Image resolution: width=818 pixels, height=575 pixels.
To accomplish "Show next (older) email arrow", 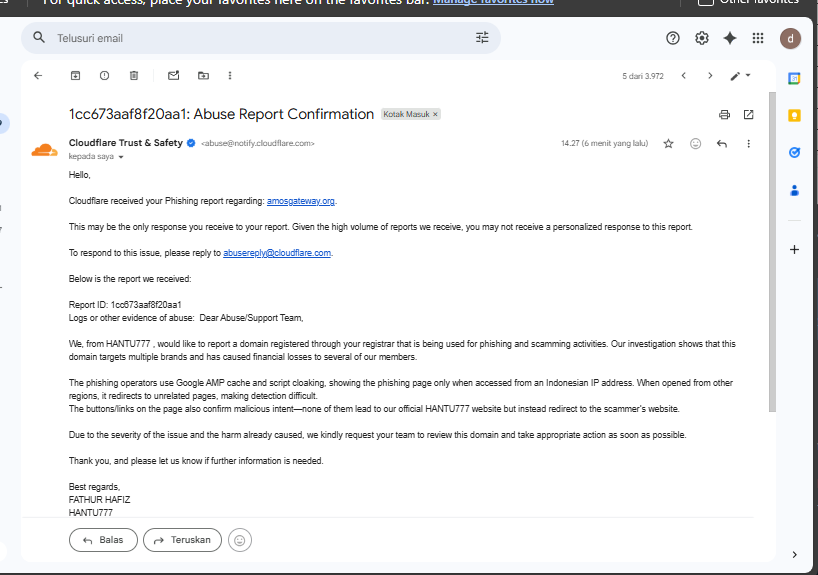I will coord(710,76).
